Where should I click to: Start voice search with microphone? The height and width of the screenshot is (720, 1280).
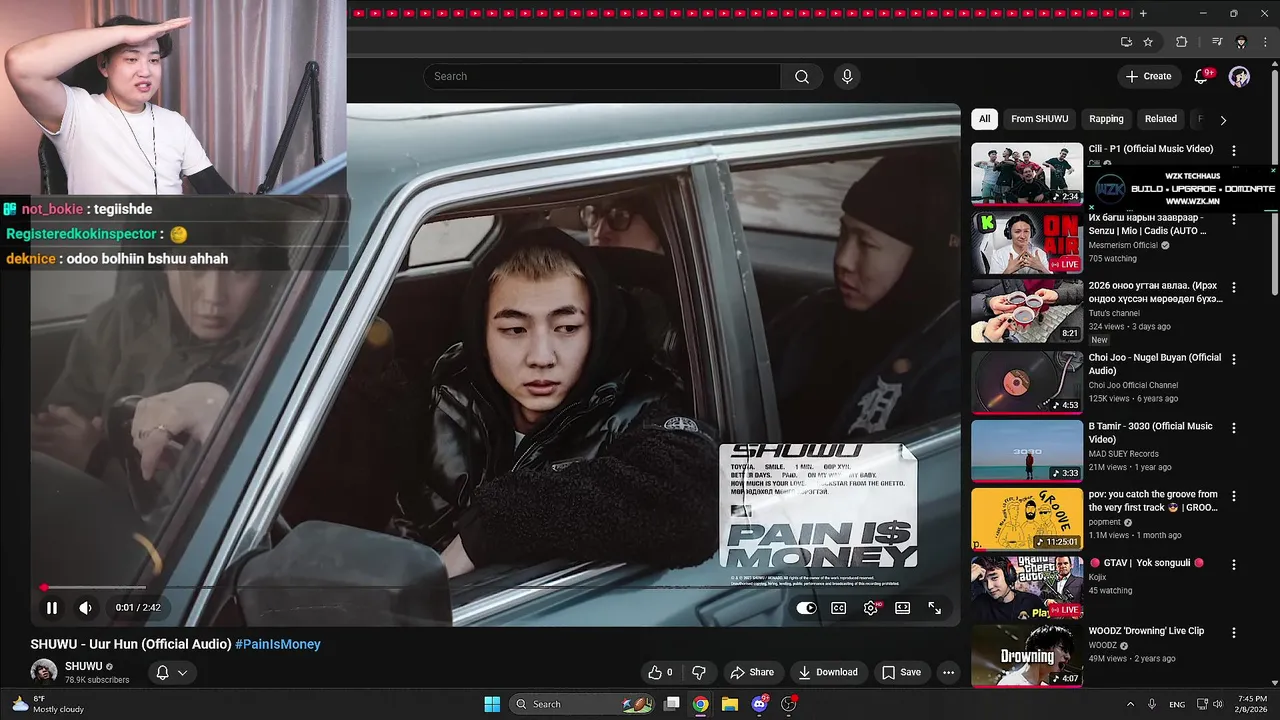point(847,76)
